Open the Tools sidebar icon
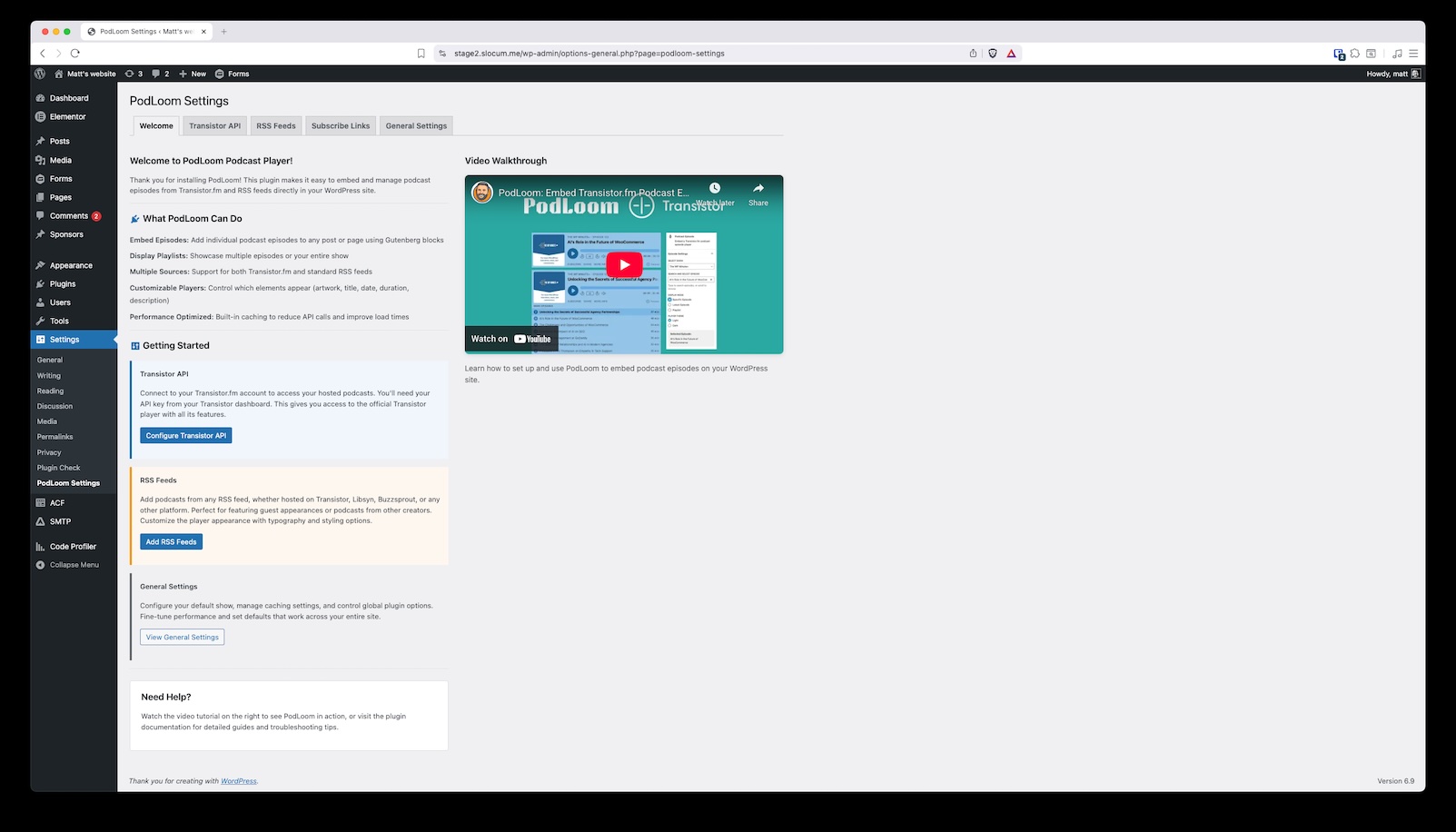Viewport: 1456px width, 832px height. (41, 321)
